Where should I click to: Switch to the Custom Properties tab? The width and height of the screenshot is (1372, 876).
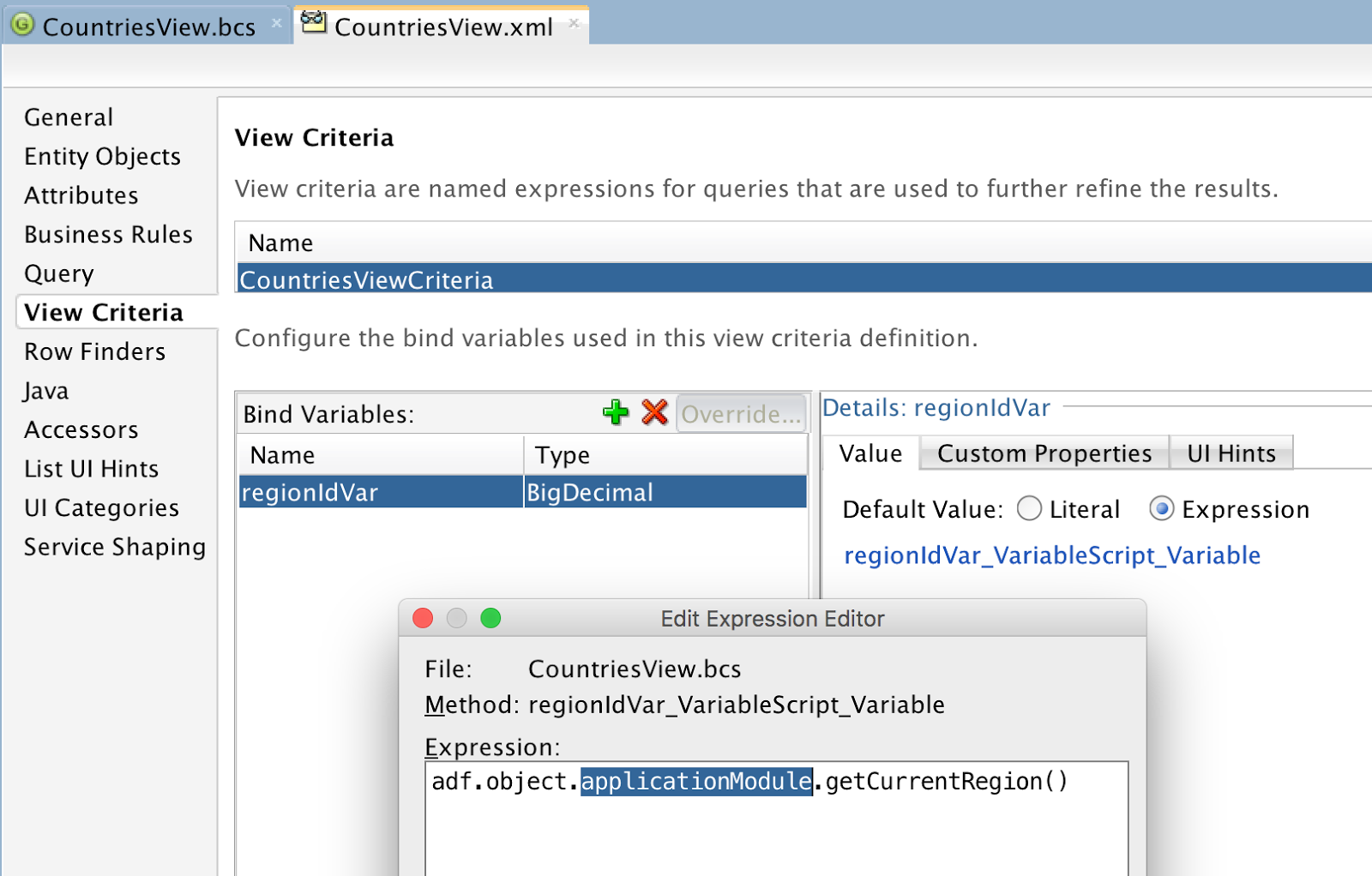1044,453
